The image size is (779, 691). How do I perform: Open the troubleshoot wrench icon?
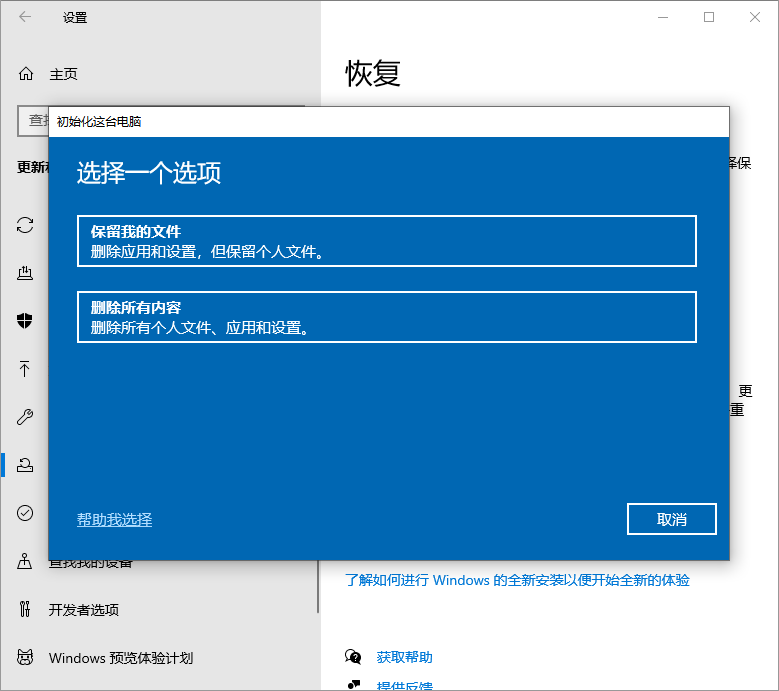pyautogui.click(x=25, y=417)
